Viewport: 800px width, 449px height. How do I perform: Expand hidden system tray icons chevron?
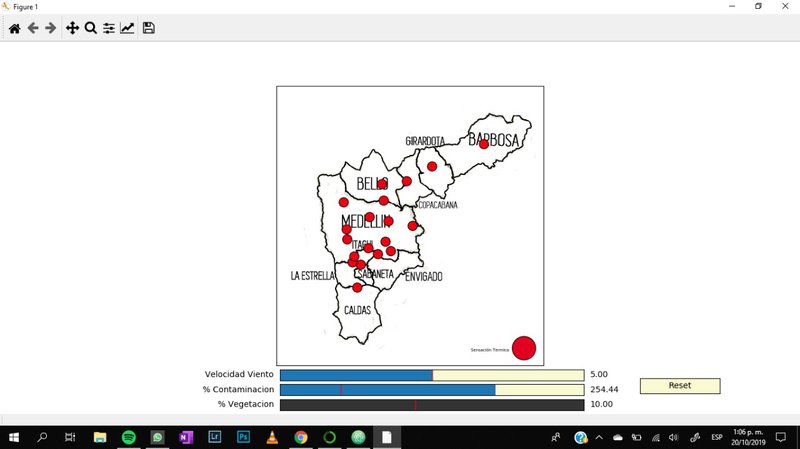pos(599,437)
